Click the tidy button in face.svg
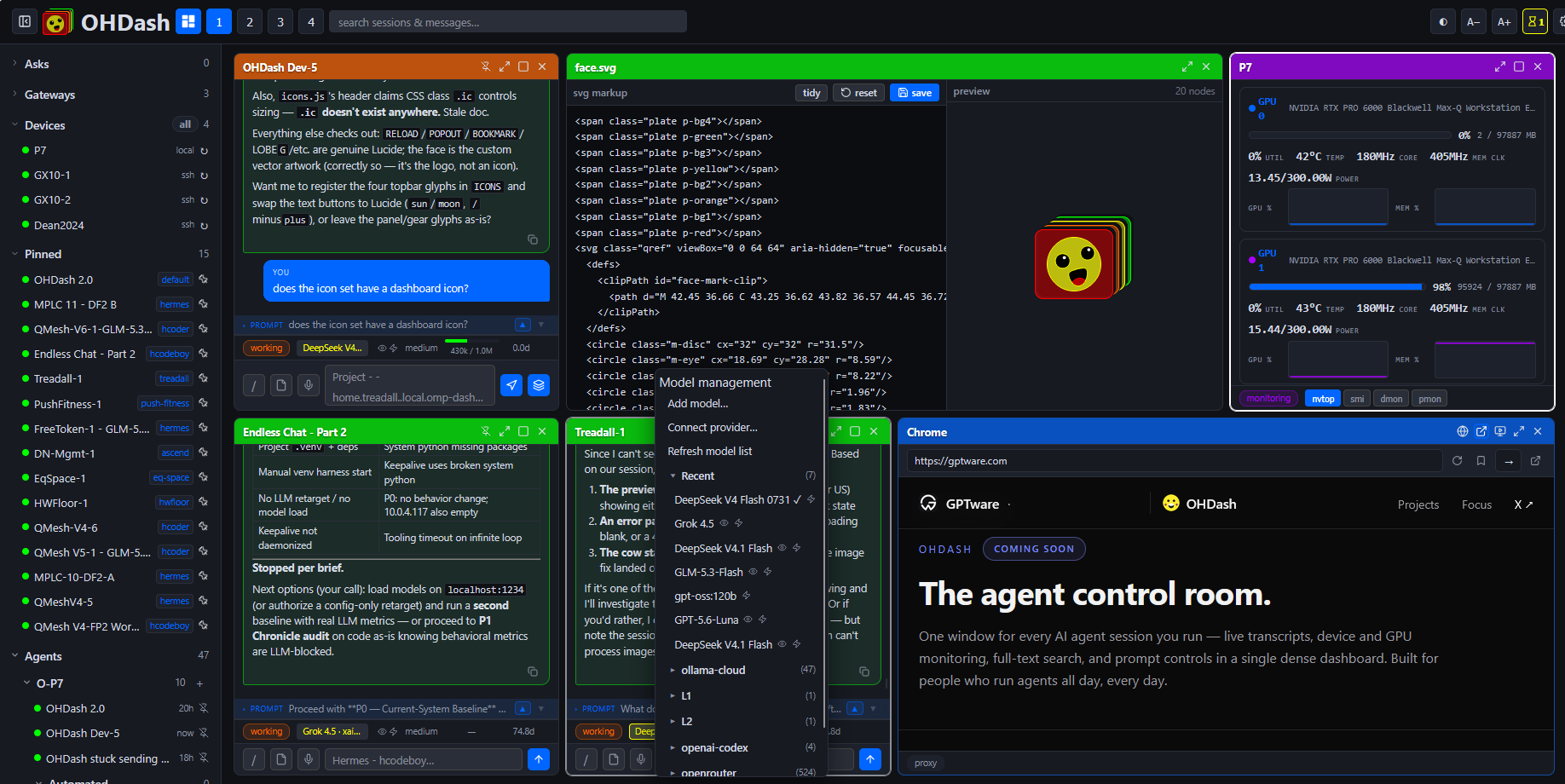Image resolution: width=1565 pixels, height=784 pixels. click(x=811, y=93)
